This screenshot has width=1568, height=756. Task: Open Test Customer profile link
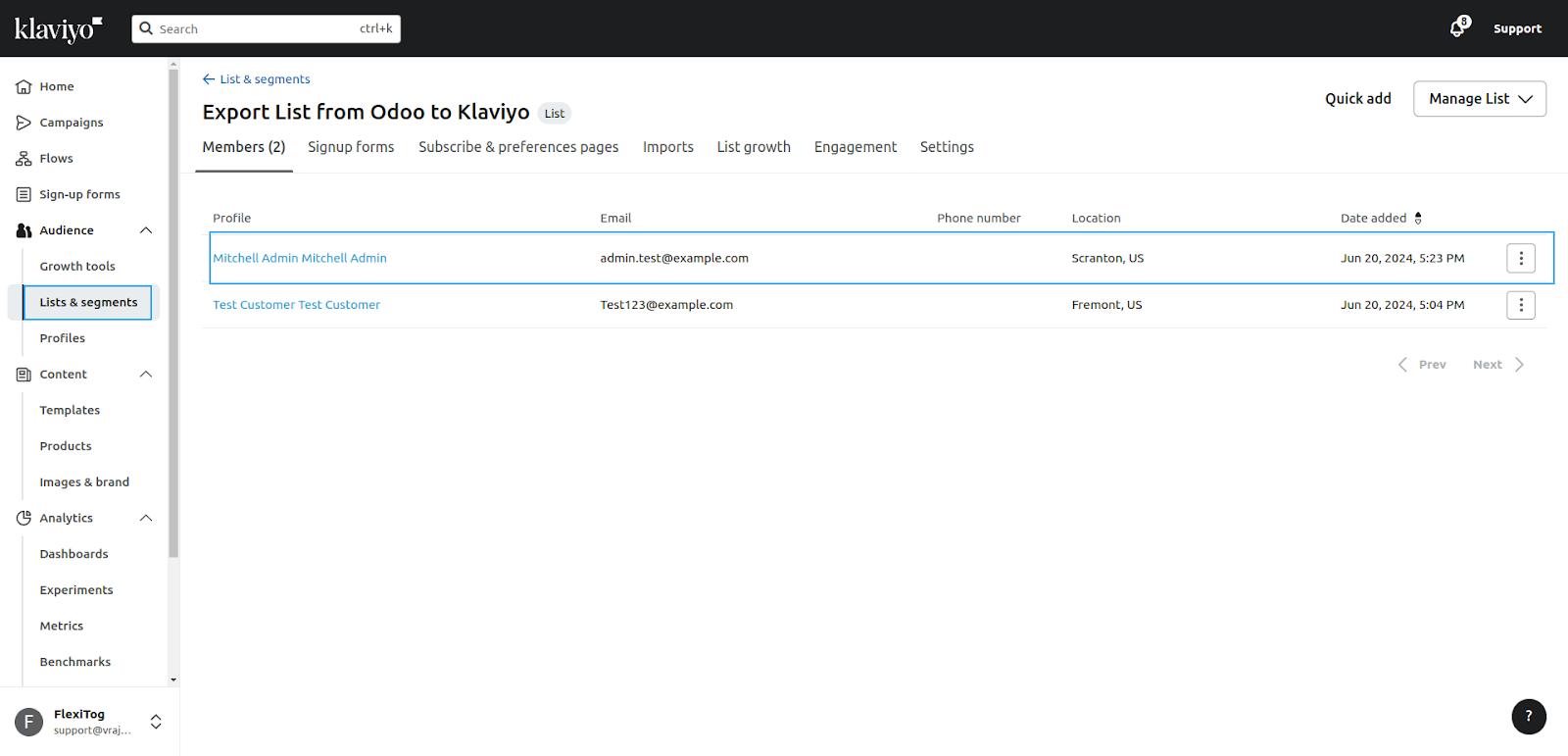pos(297,305)
